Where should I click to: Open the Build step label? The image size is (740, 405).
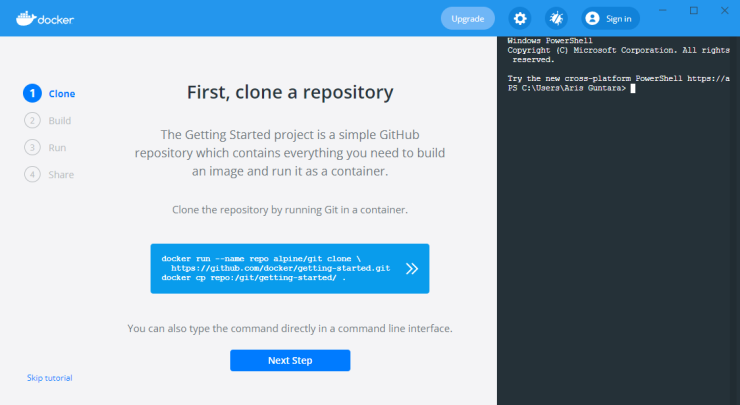(x=59, y=120)
